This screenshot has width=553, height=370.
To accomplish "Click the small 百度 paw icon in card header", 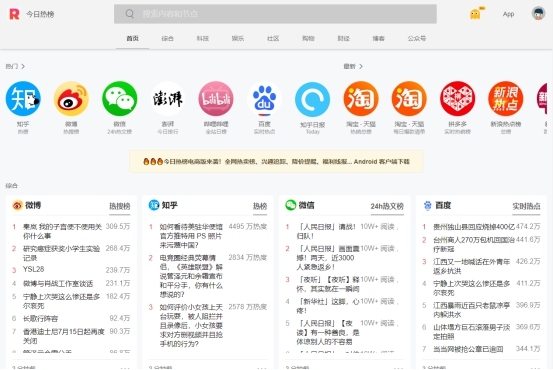I will click(427, 205).
